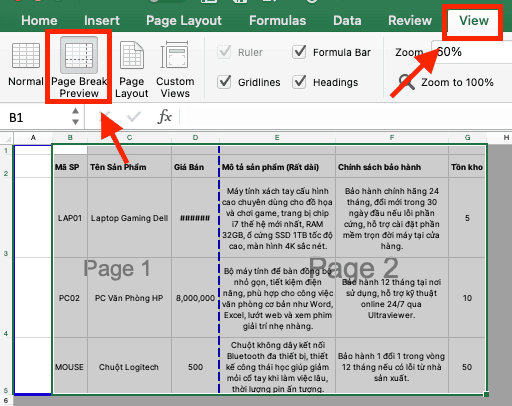Open the Page Layout ribbon tab
The image size is (512, 406).
(x=184, y=21)
